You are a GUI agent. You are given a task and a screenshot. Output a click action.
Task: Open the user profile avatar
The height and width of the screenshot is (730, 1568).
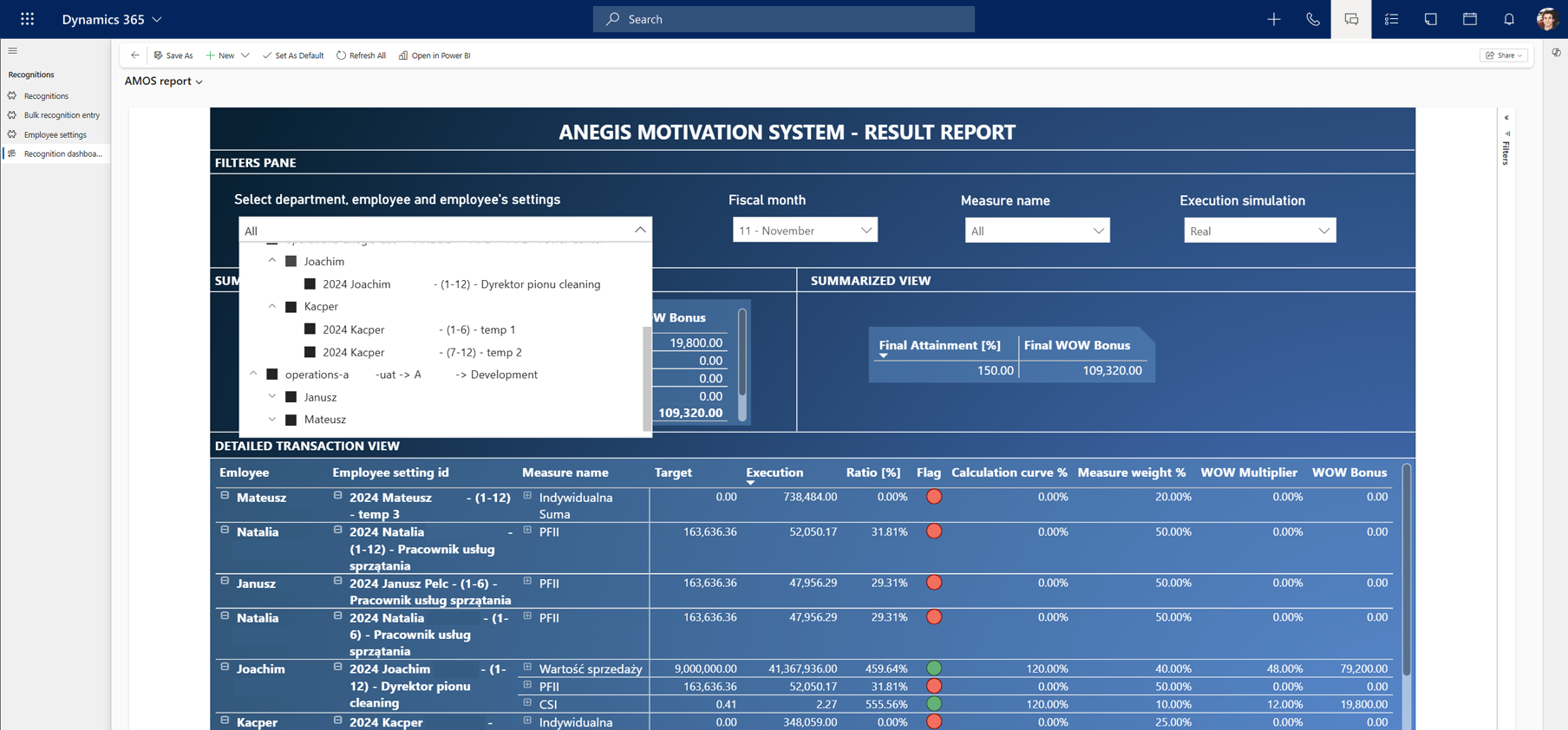1546,19
